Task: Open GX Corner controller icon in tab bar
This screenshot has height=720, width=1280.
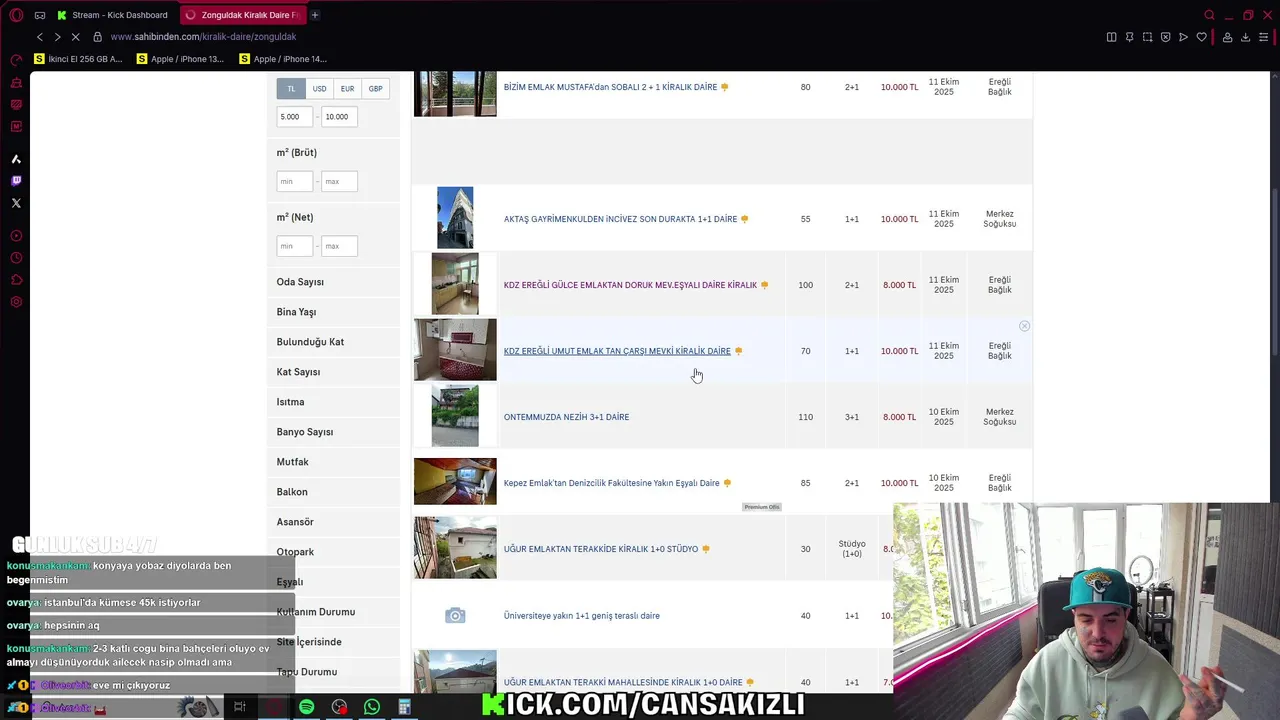Action: pos(40,15)
